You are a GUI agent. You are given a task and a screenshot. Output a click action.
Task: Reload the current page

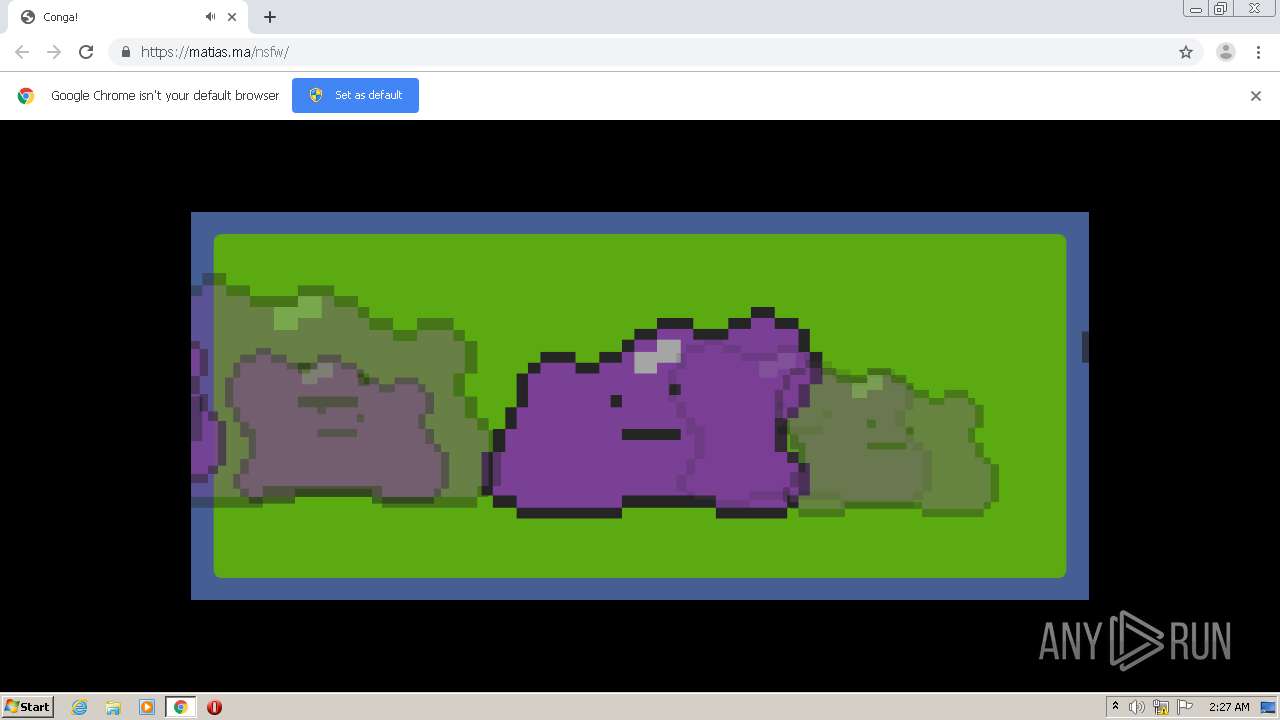point(86,52)
